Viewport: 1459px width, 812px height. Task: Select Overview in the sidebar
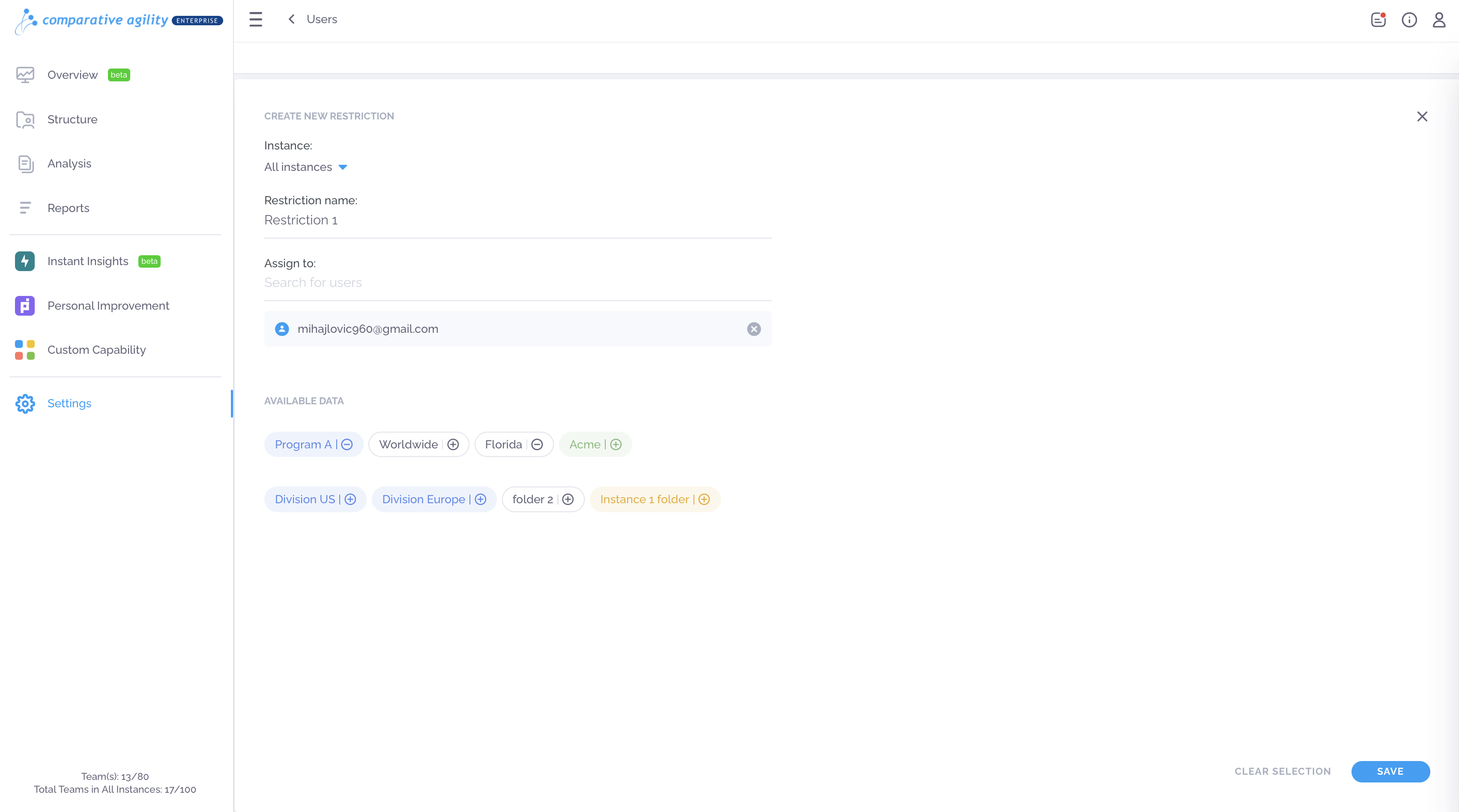pyautogui.click(x=72, y=75)
